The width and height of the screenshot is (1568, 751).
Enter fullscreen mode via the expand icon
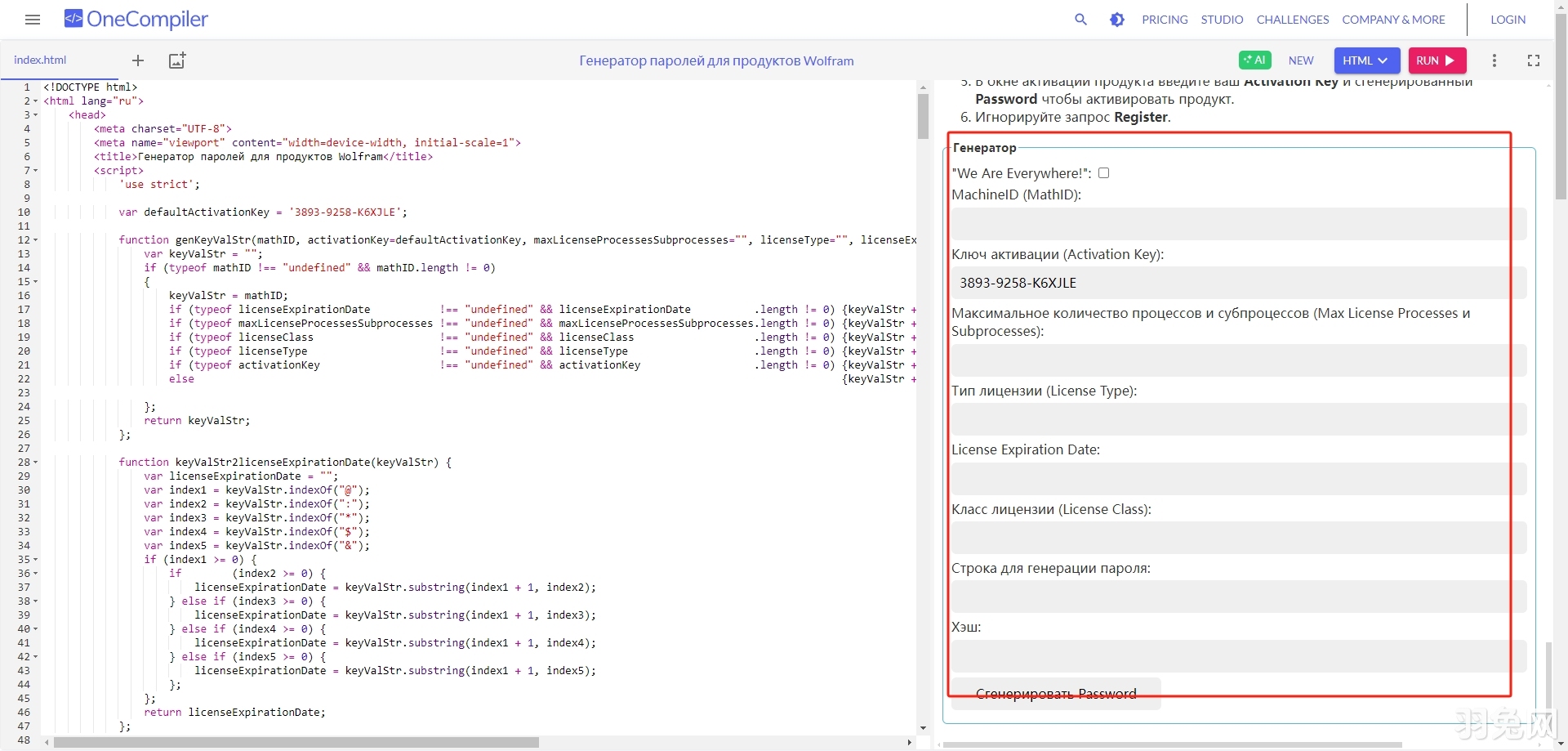[1533, 60]
